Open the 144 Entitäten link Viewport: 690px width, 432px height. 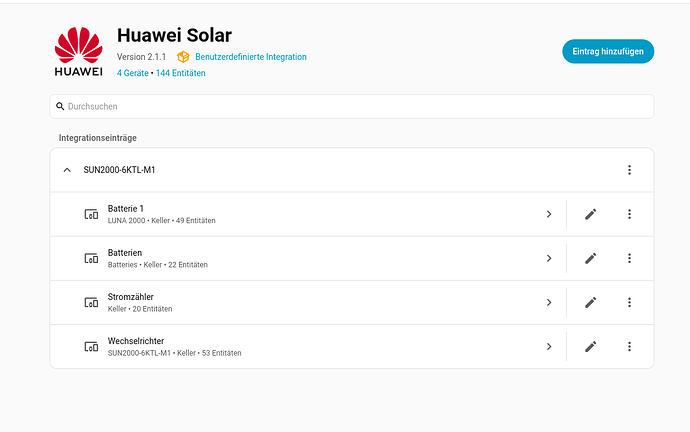(180, 73)
